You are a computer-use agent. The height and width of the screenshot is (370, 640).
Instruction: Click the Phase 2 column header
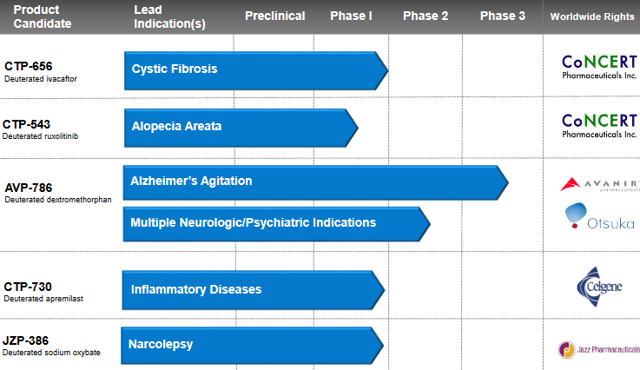click(425, 16)
